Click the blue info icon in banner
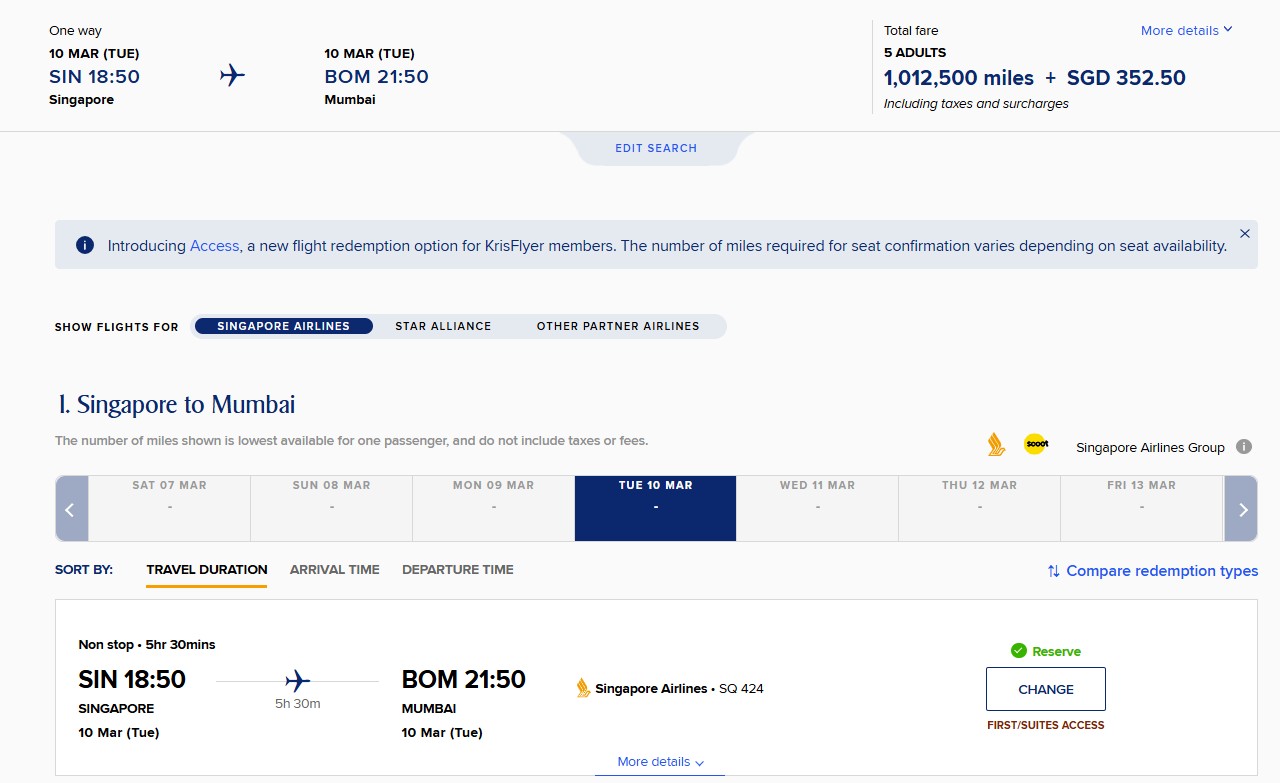1280x783 pixels. coord(85,245)
